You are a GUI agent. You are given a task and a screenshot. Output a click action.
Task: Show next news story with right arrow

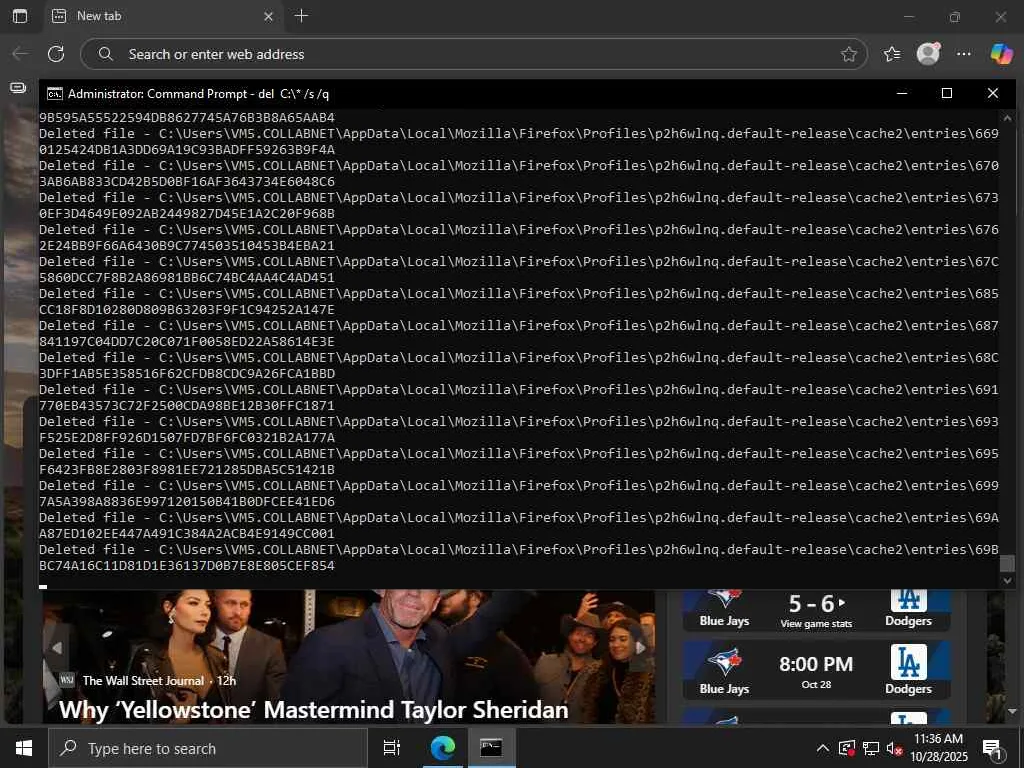click(x=641, y=648)
